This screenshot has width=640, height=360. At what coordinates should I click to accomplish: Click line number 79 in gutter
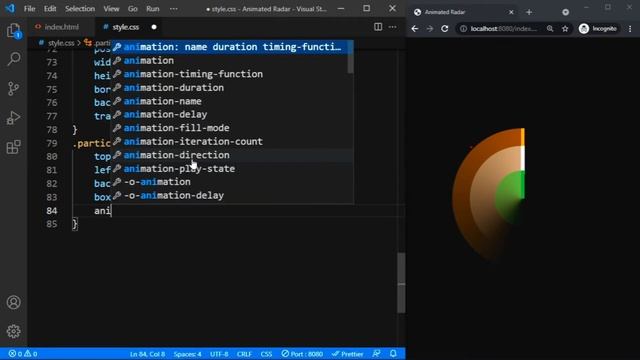click(52, 143)
